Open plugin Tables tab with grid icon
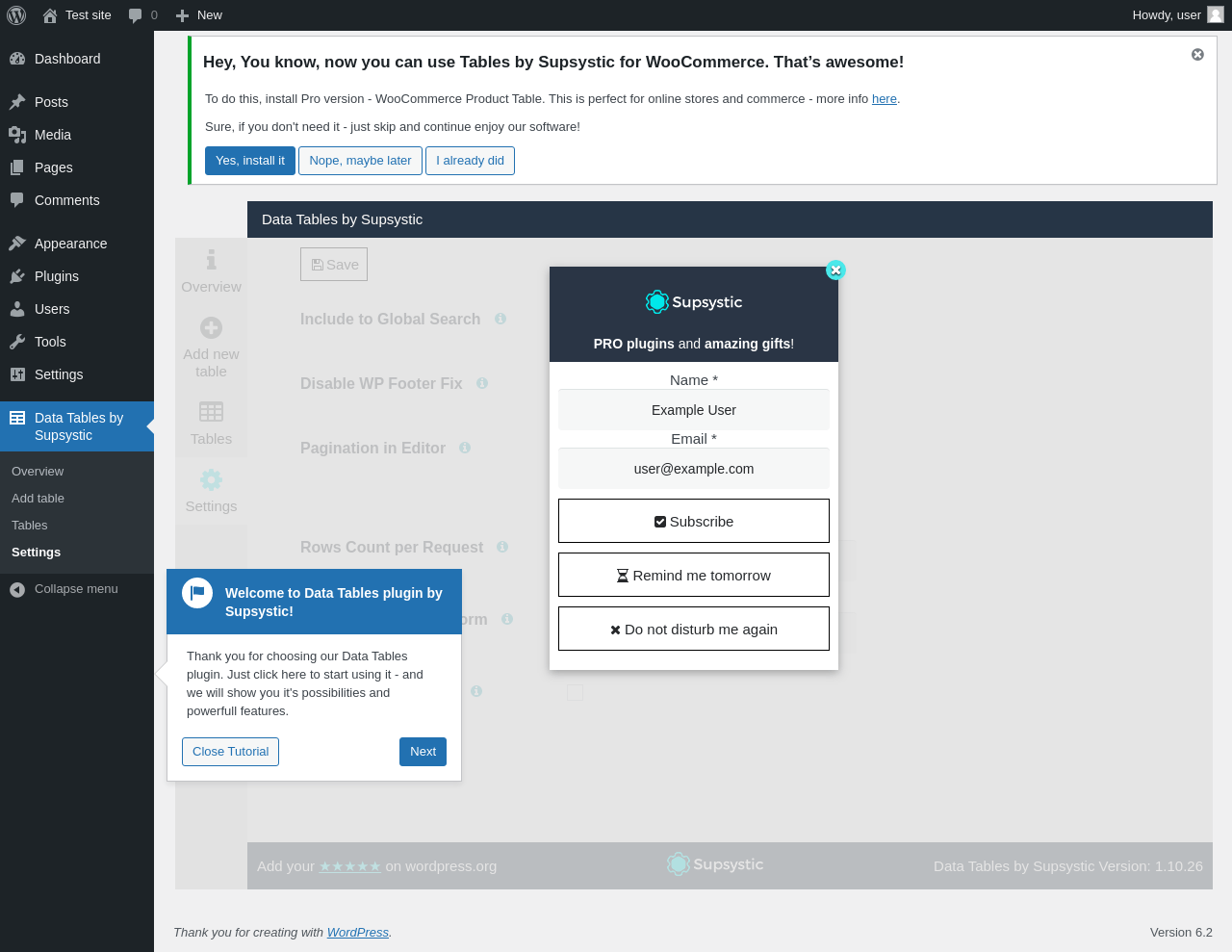 click(x=211, y=424)
